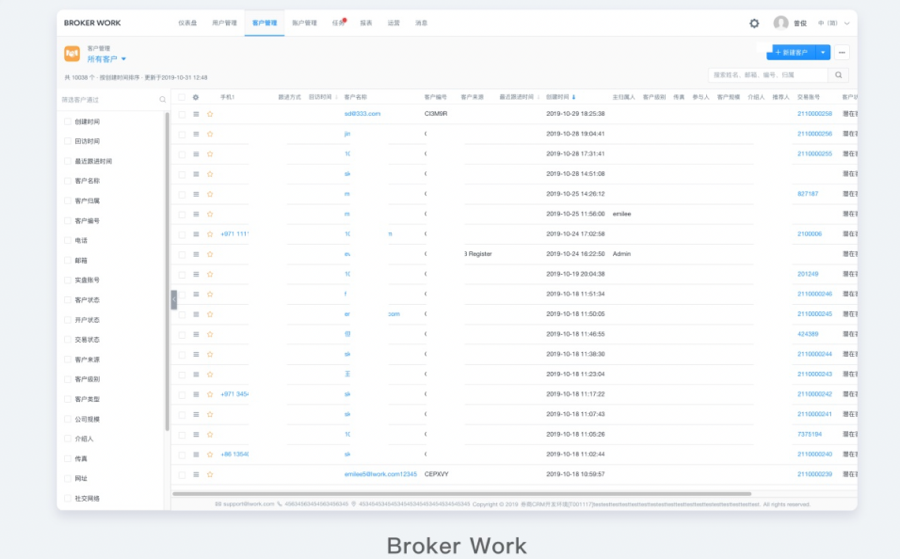The height and width of the screenshot is (559, 900).
Task: Open the 所有客户 view dropdown
Action: point(107,59)
